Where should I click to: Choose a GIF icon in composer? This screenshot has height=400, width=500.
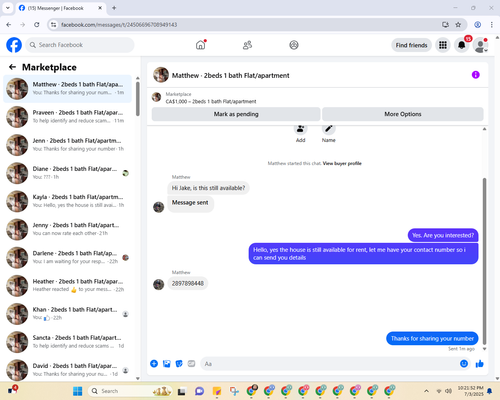(x=191, y=364)
